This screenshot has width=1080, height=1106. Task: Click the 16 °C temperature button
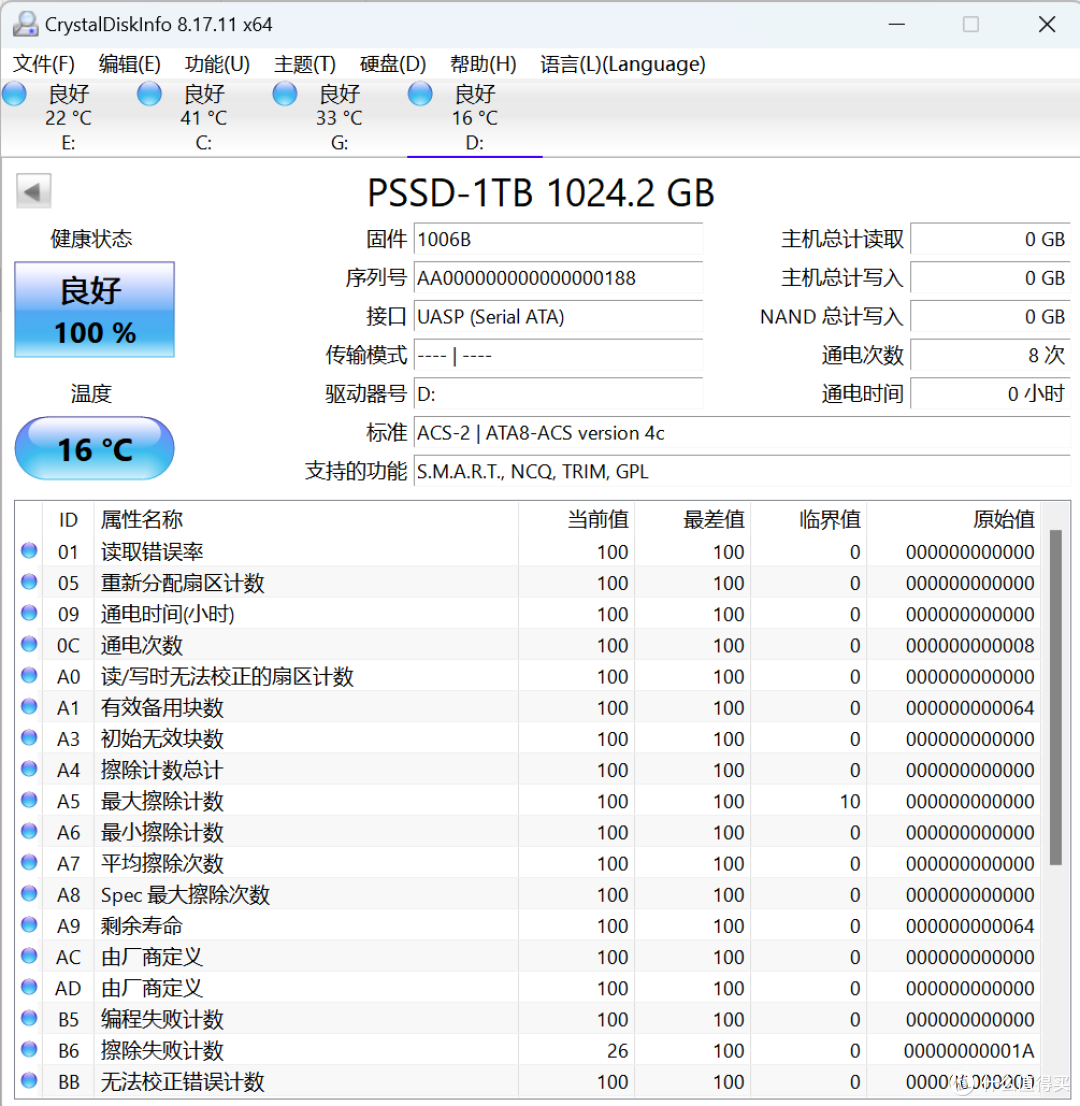pyautogui.click(x=95, y=449)
